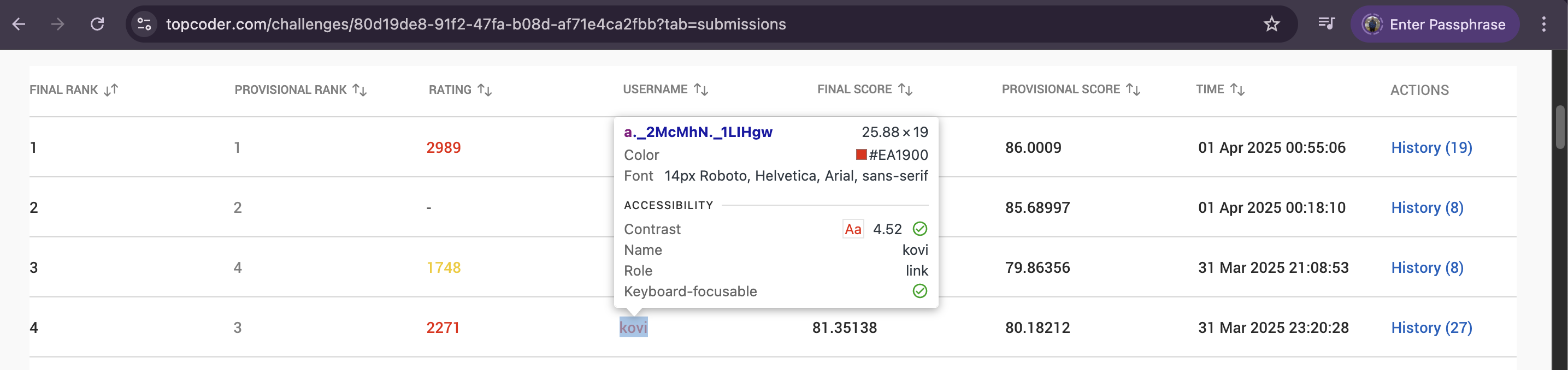Open the Chrome three-dot menu

[1543, 25]
